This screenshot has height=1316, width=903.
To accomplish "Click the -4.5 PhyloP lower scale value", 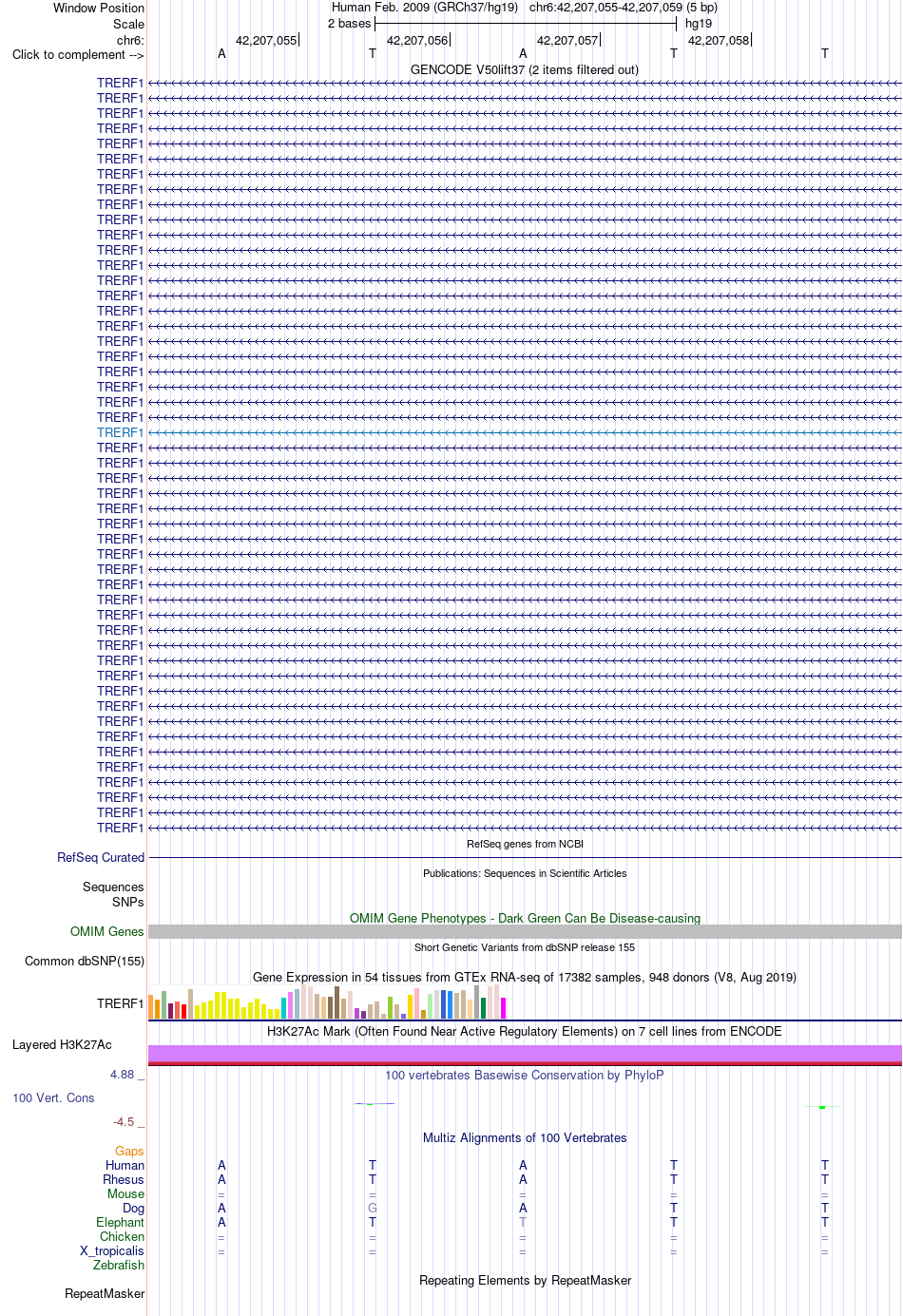I will coord(124,1121).
